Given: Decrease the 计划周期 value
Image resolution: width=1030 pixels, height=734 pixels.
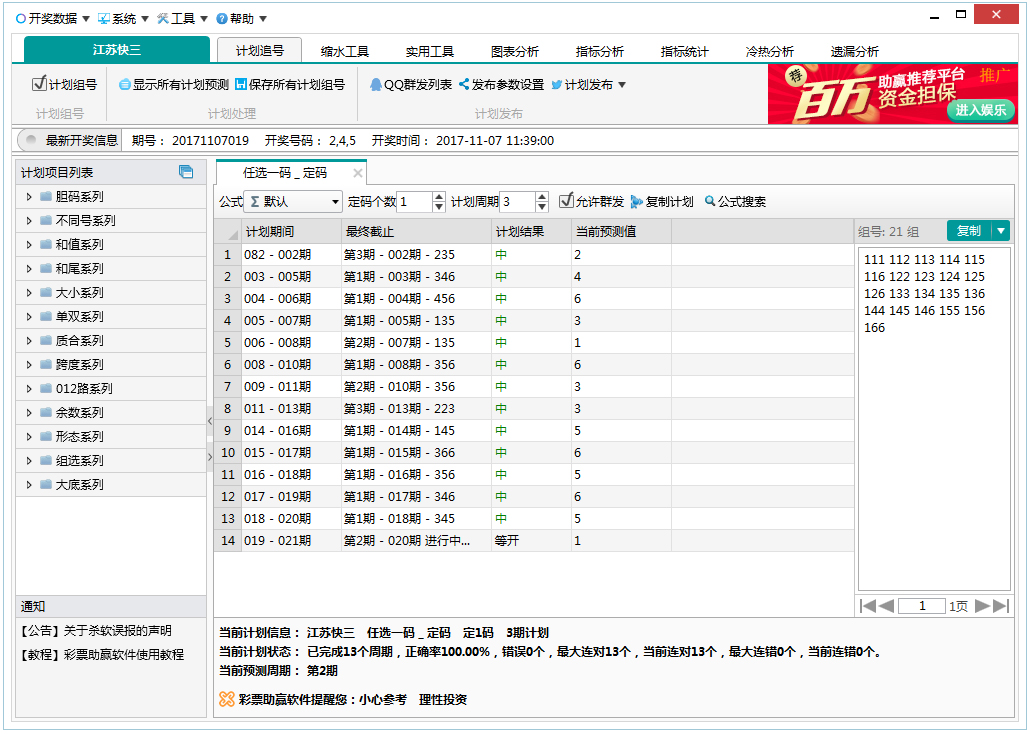Looking at the screenshot, I should 541,207.
